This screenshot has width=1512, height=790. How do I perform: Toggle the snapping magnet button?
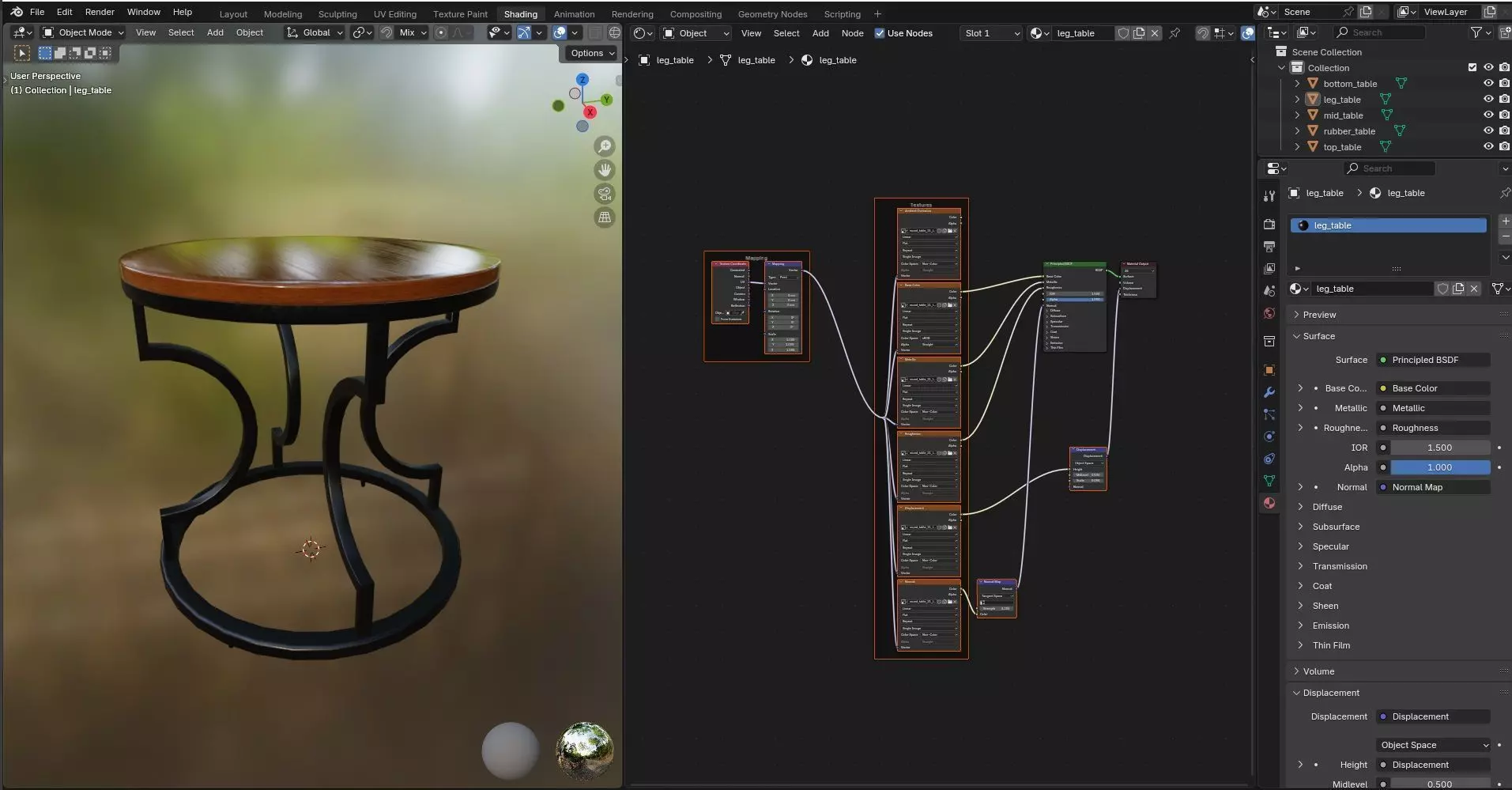pos(386,32)
